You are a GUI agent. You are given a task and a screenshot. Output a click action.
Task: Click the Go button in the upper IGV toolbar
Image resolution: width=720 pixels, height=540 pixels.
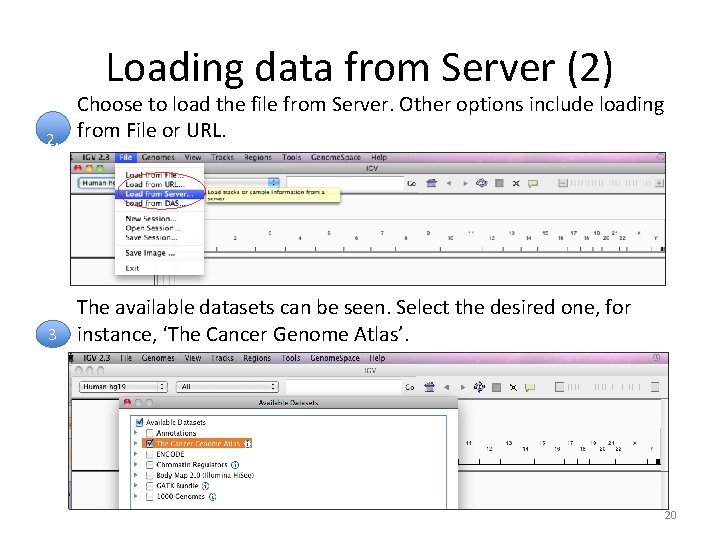[411, 184]
